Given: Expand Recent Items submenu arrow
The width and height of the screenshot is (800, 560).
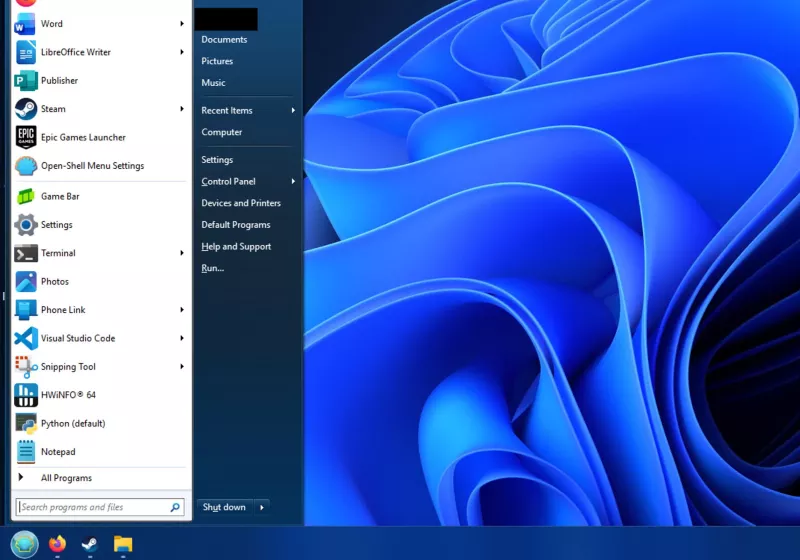Looking at the screenshot, I should pyautogui.click(x=293, y=111).
